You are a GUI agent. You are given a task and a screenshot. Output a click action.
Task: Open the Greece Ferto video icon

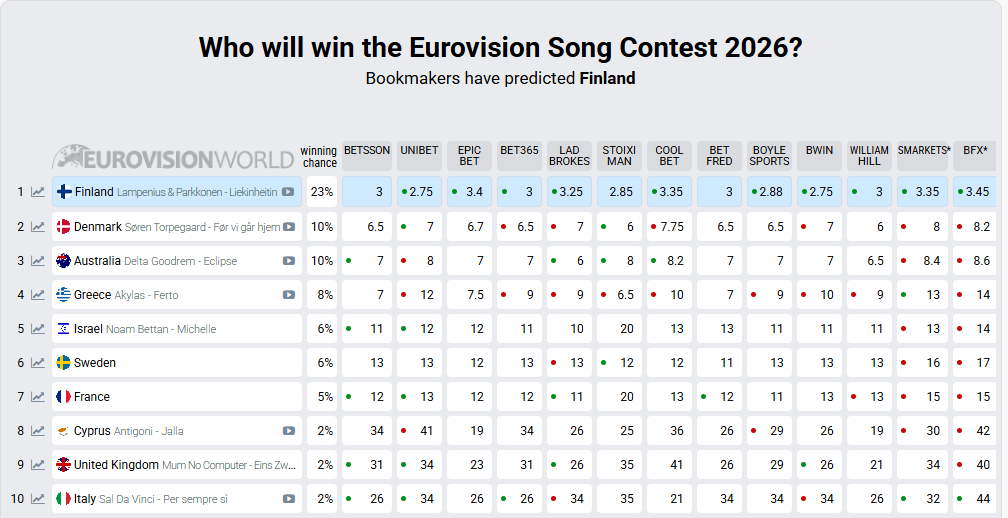point(288,295)
